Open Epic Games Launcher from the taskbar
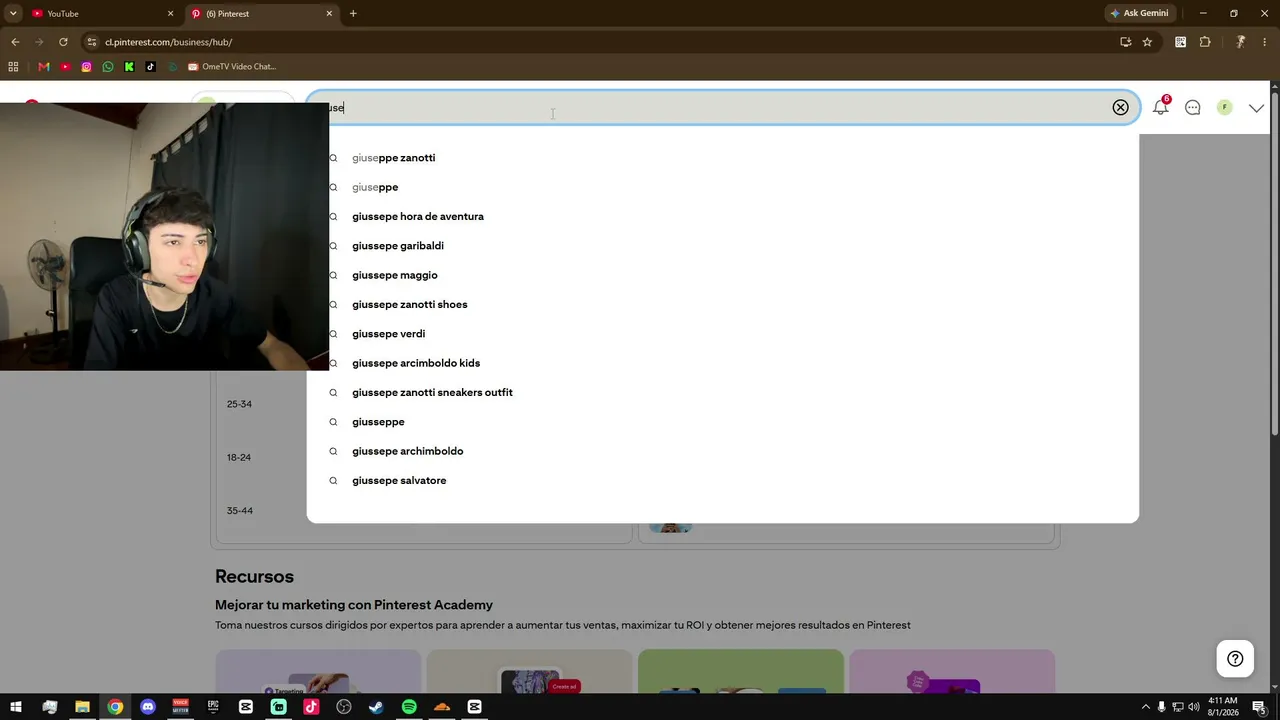This screenshot has height=720, width=1280. point(213,707)
